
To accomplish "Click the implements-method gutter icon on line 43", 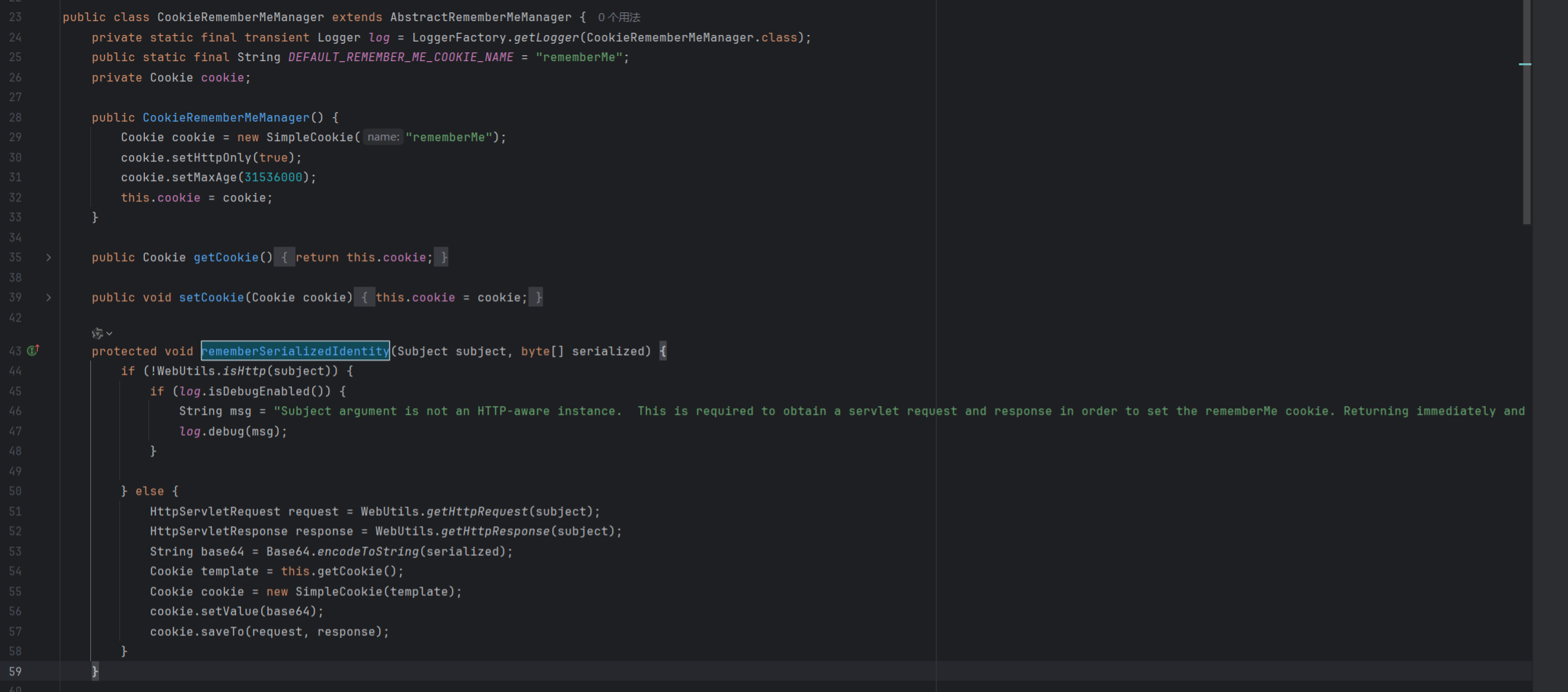I will point(33,351).
